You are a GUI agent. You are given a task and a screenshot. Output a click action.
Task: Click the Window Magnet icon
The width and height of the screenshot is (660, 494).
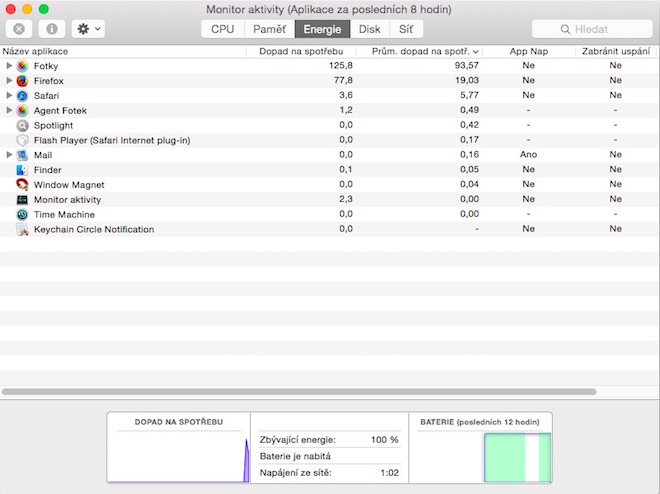[x=22, y=185]
